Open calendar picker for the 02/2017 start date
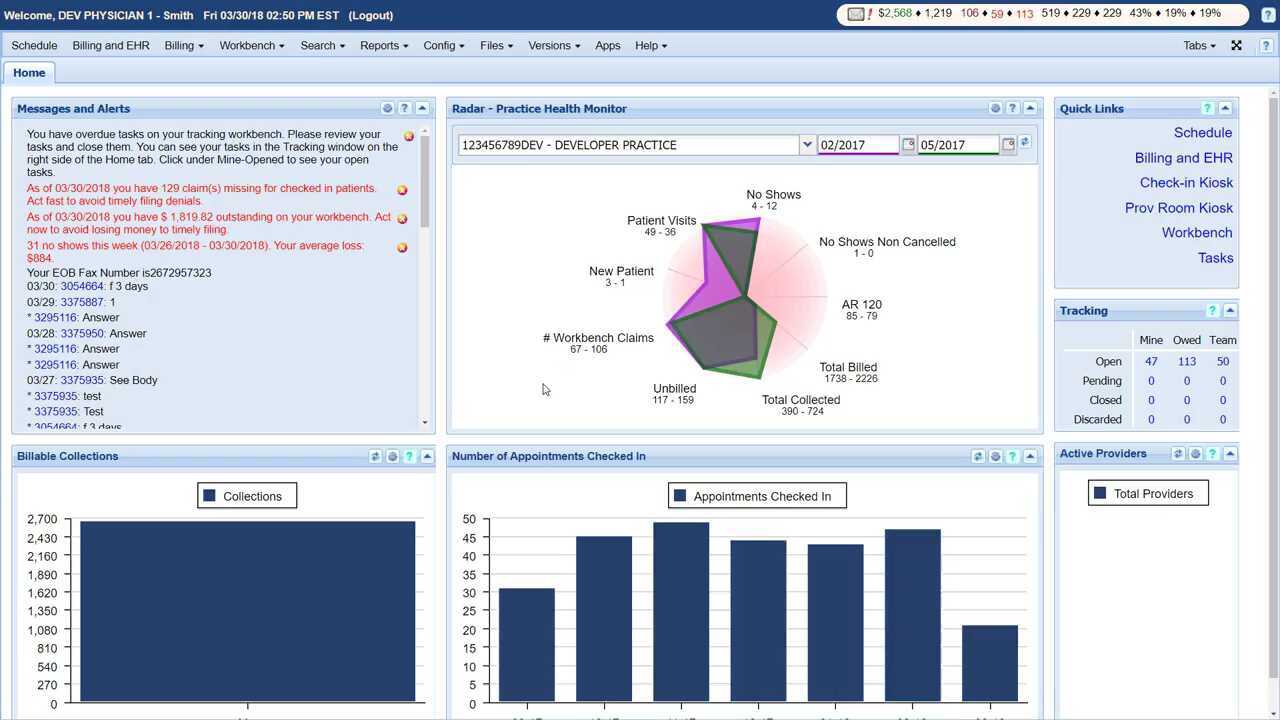This screenshot has width=1280, height=720. [x=908, y=145]
